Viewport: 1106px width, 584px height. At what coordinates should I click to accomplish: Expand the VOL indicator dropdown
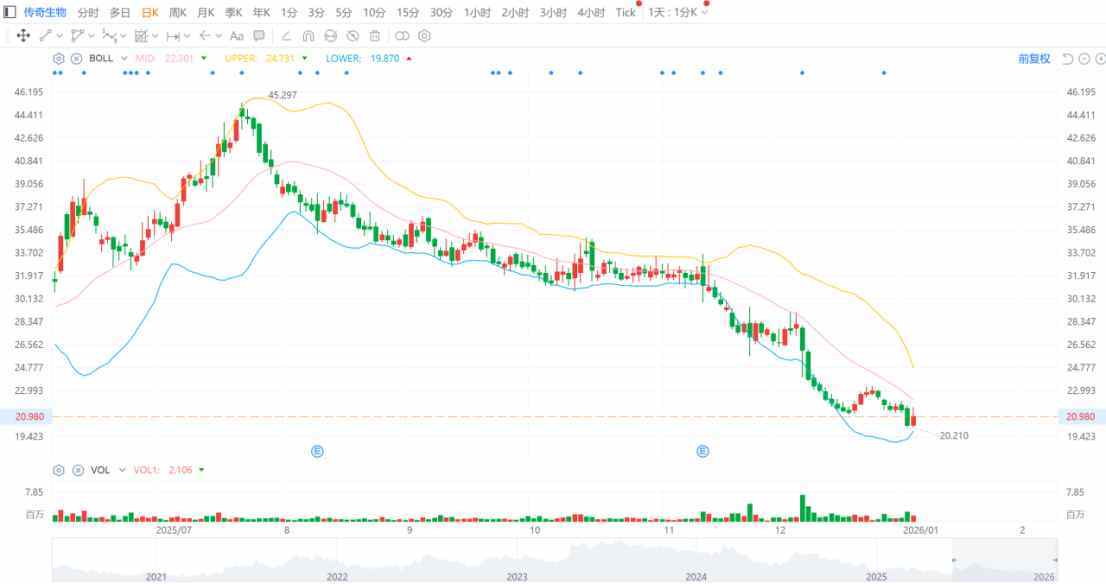[x=122, y=470]
